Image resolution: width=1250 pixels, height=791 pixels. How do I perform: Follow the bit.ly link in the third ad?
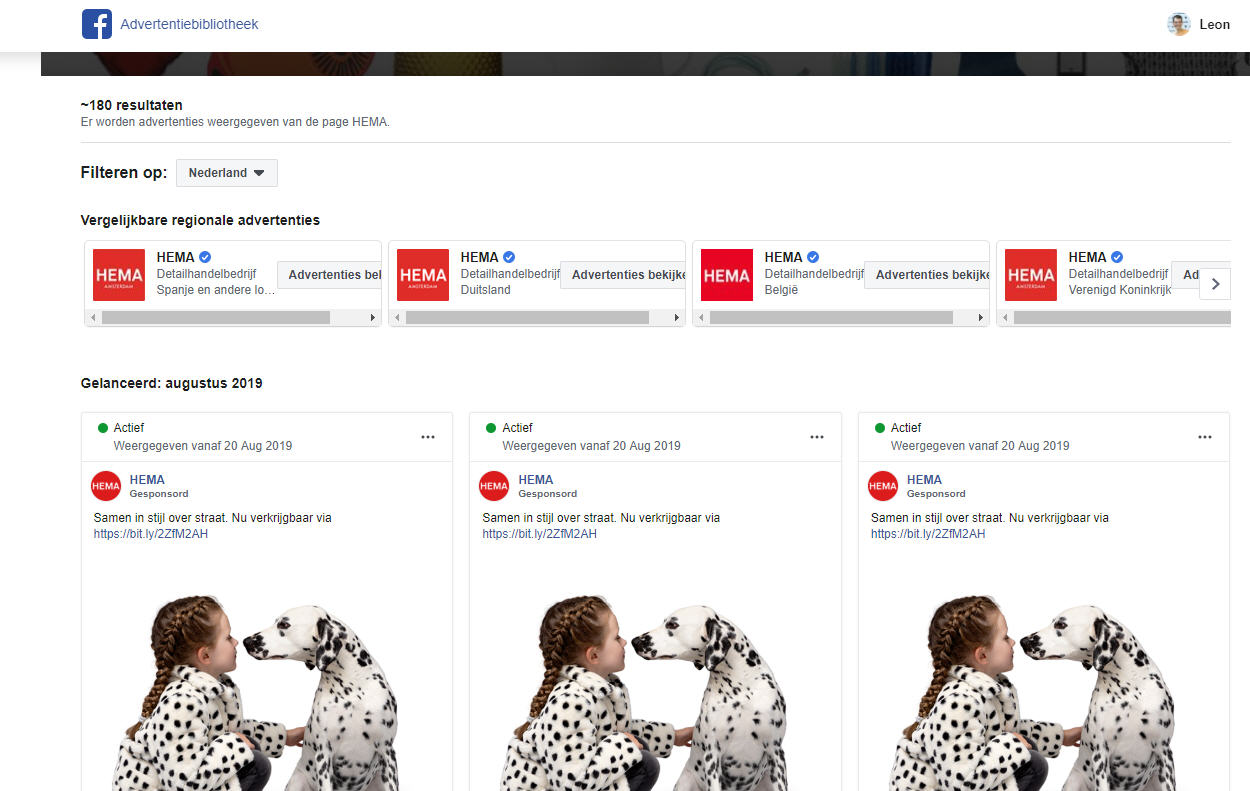point(928,534)
